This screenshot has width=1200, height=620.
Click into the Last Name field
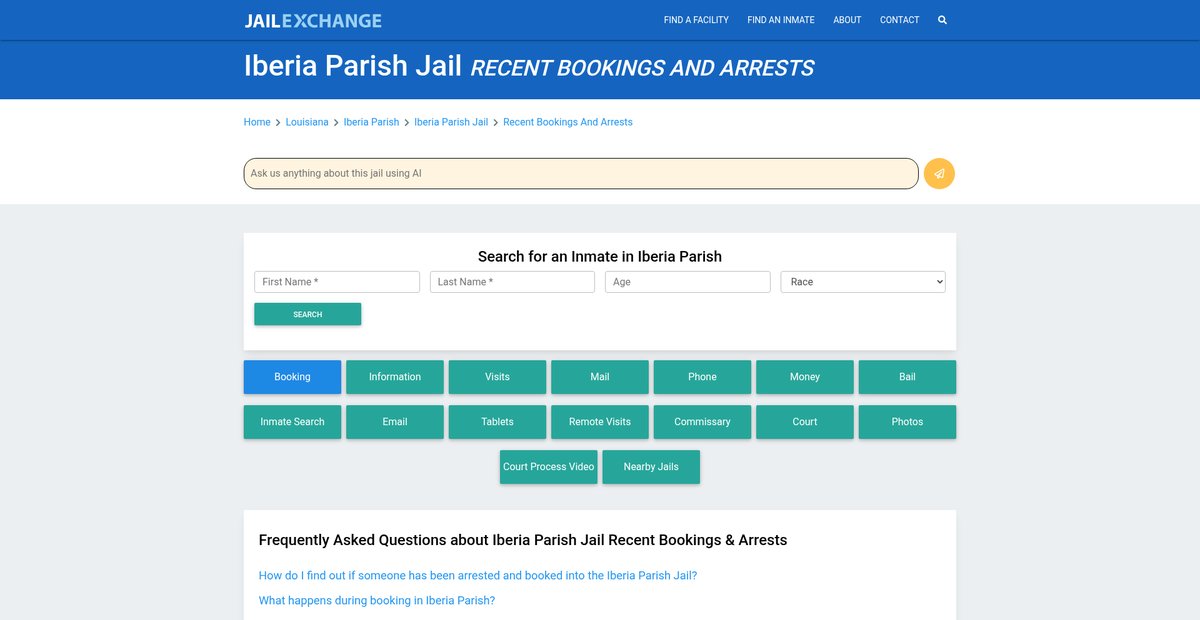512,282
